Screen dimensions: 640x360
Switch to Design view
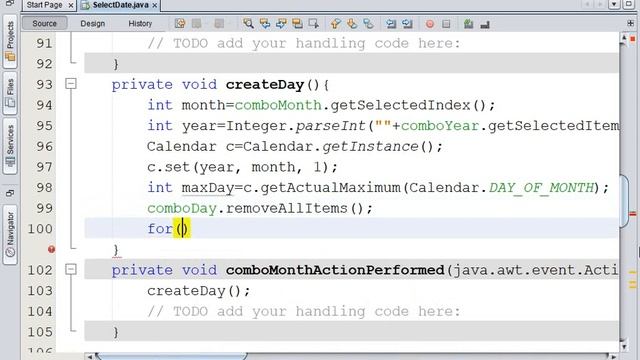click(x=93, y=23)
